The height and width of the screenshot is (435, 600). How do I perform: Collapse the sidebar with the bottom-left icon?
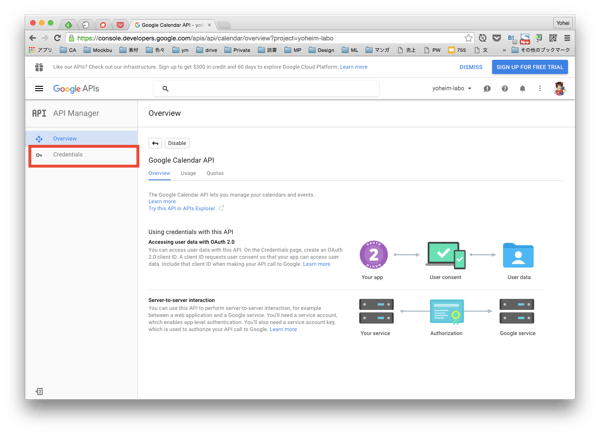39,391
